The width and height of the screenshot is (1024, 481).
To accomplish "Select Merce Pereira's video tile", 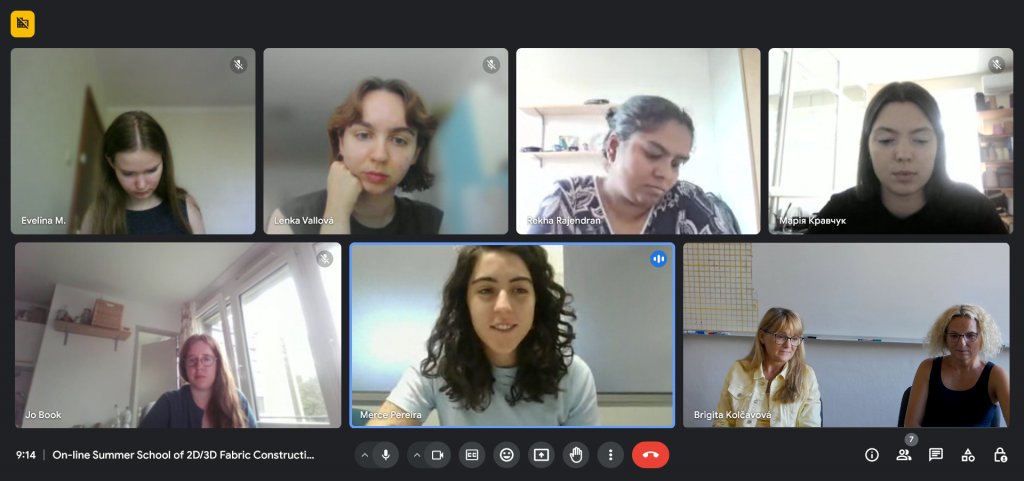I will [x=513, y=335].
